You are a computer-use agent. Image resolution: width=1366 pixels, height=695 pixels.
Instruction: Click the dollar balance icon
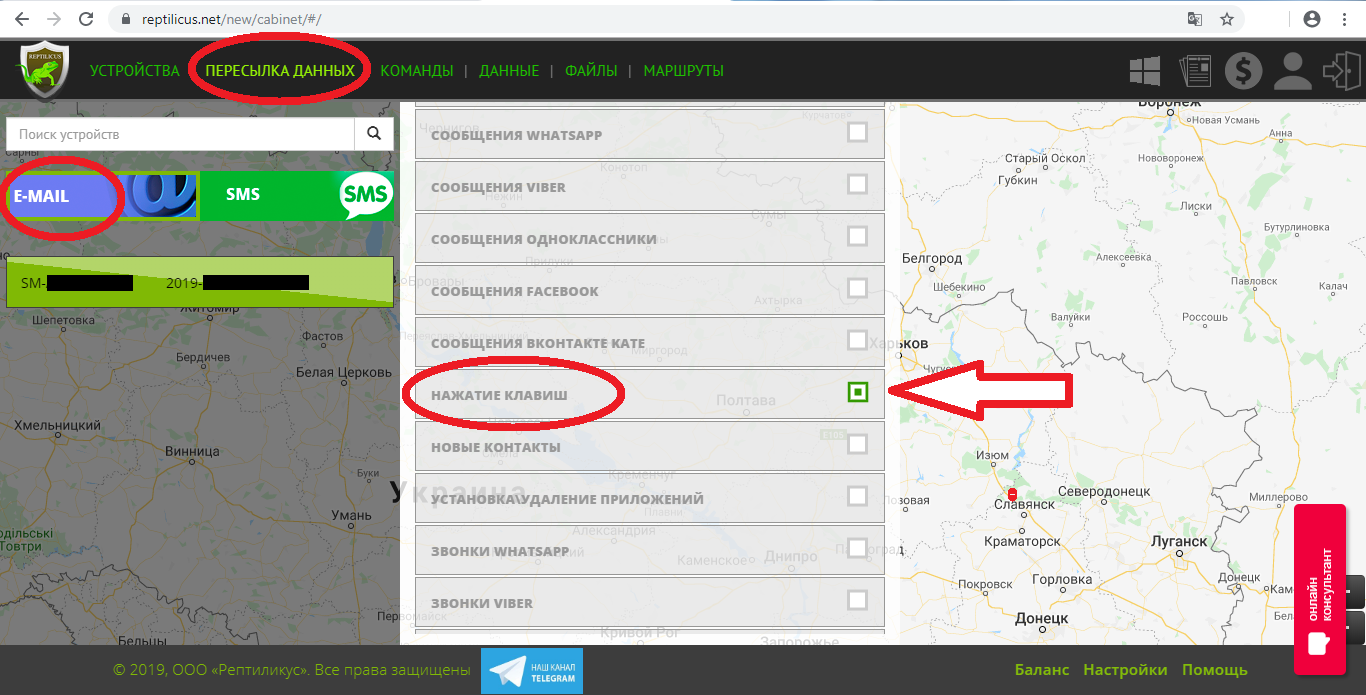pos(1244,71)
